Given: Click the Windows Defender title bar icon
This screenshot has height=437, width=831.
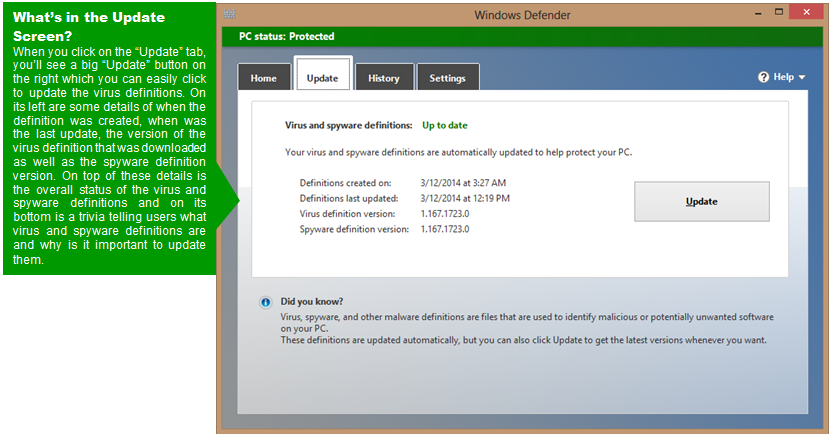Looking at the screenshot, I should pos(229,14).
